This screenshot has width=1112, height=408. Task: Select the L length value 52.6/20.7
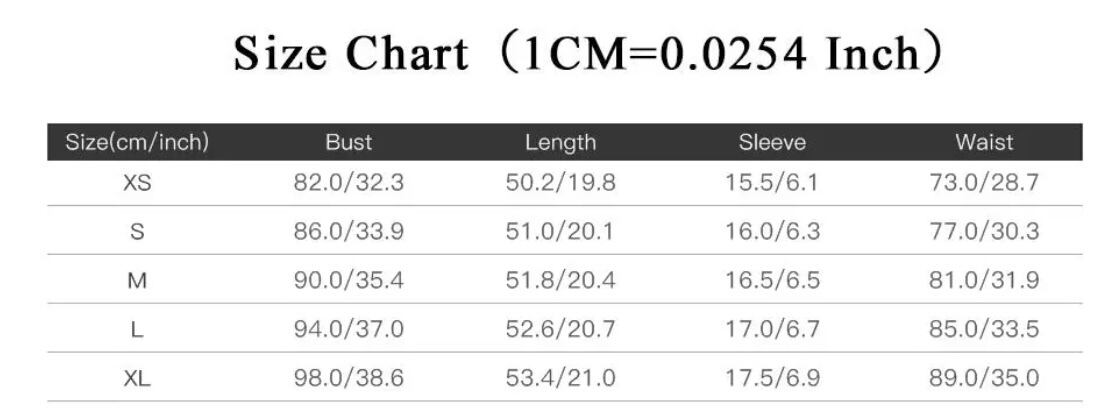(560, 330)
